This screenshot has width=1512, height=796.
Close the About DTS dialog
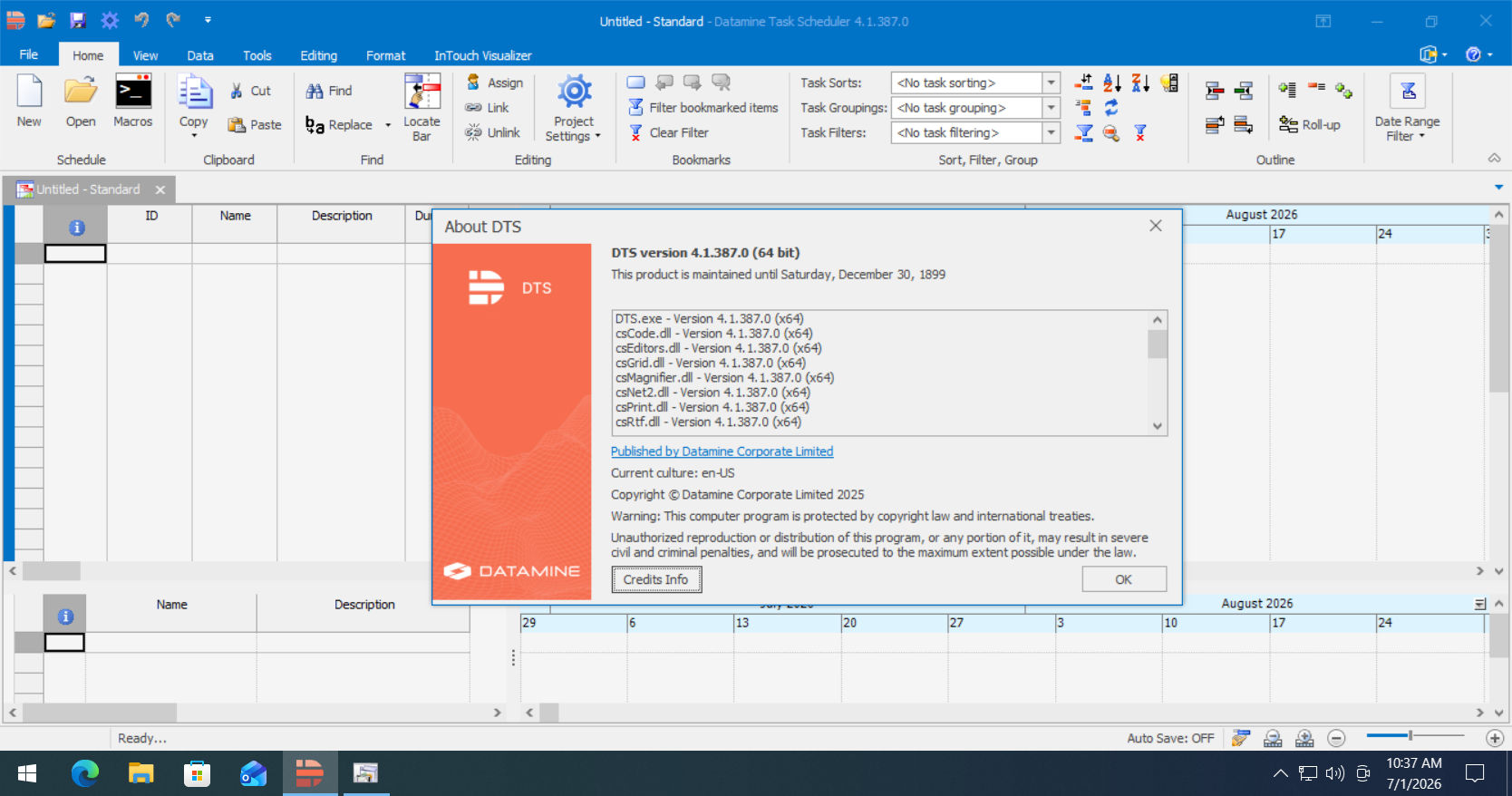1156,226
